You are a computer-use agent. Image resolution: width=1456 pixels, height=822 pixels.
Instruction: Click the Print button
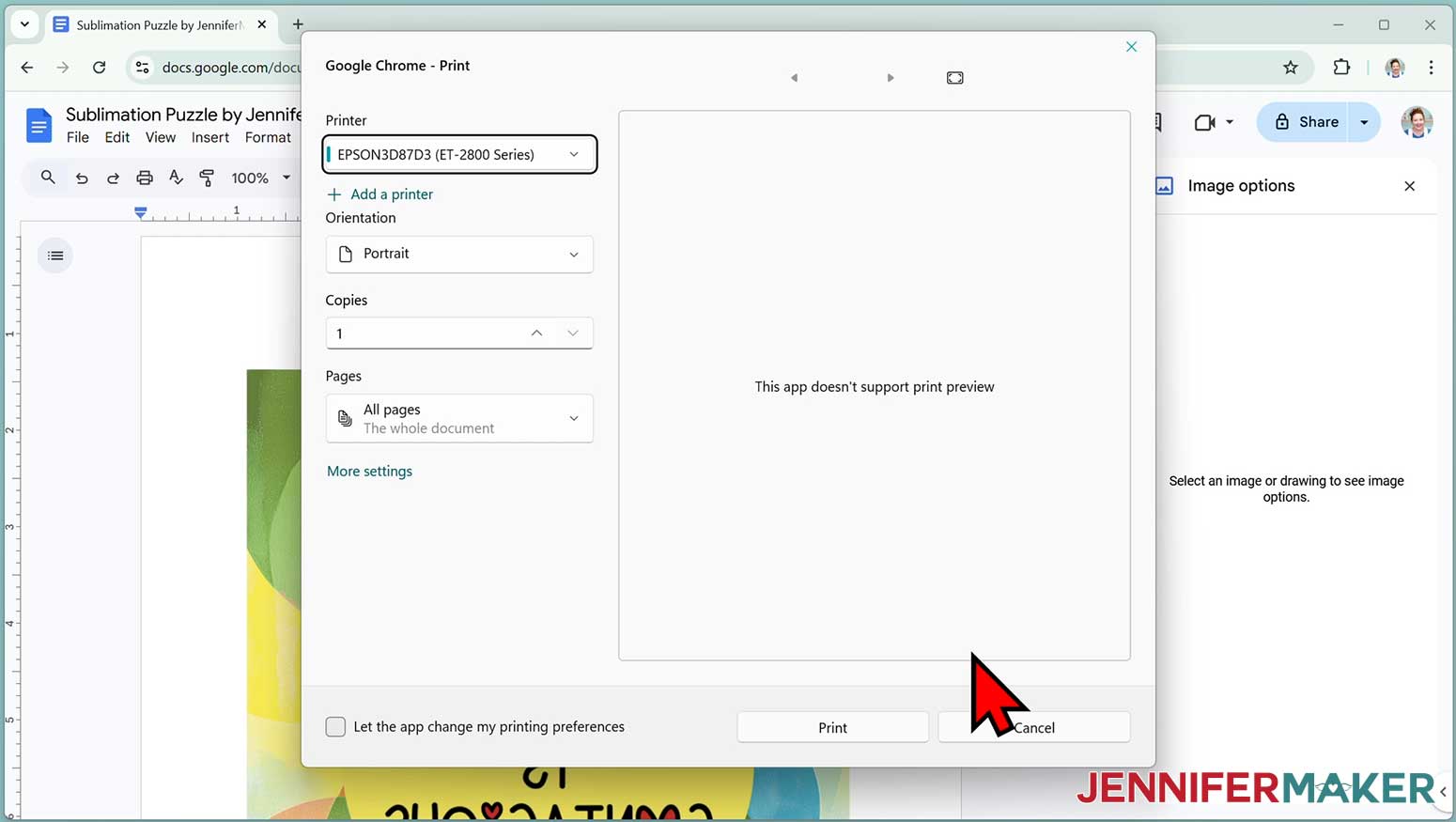click(x=832, y=727)
